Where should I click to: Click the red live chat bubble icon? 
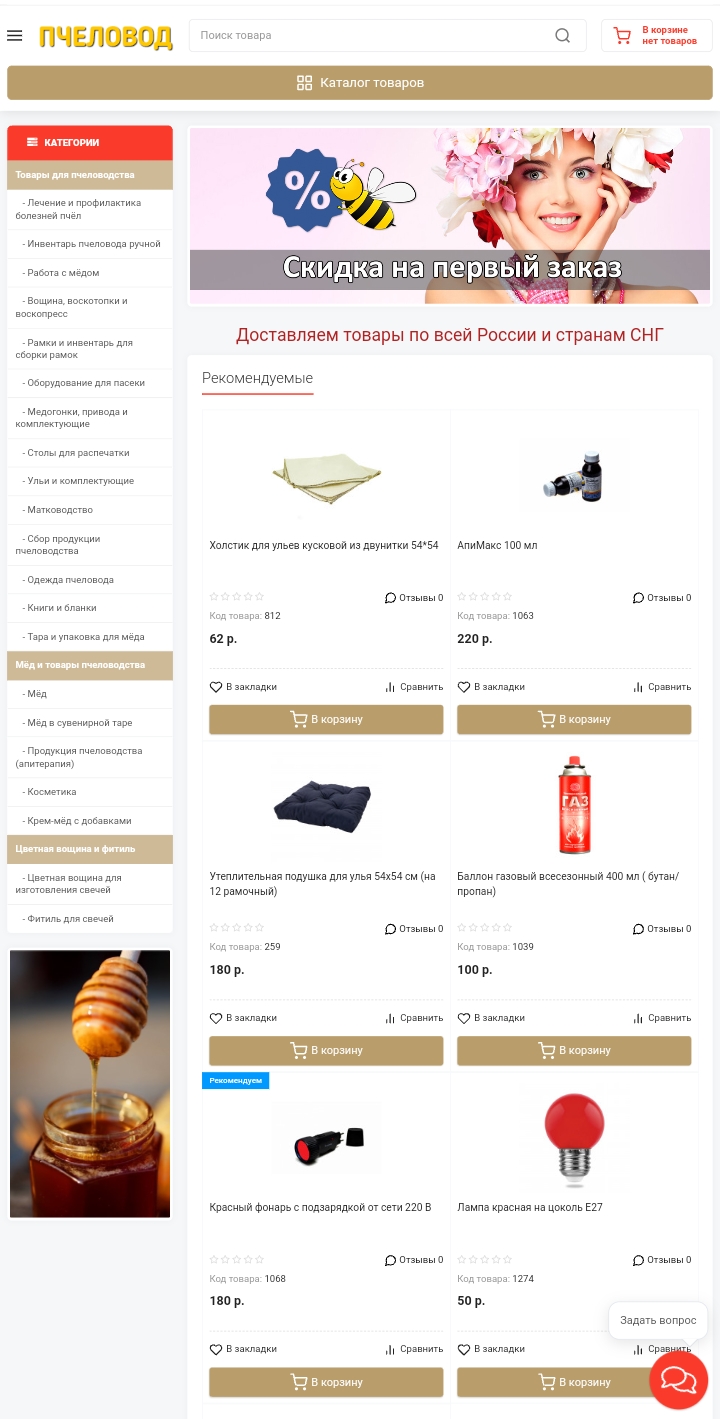[x=678, y=1380]
